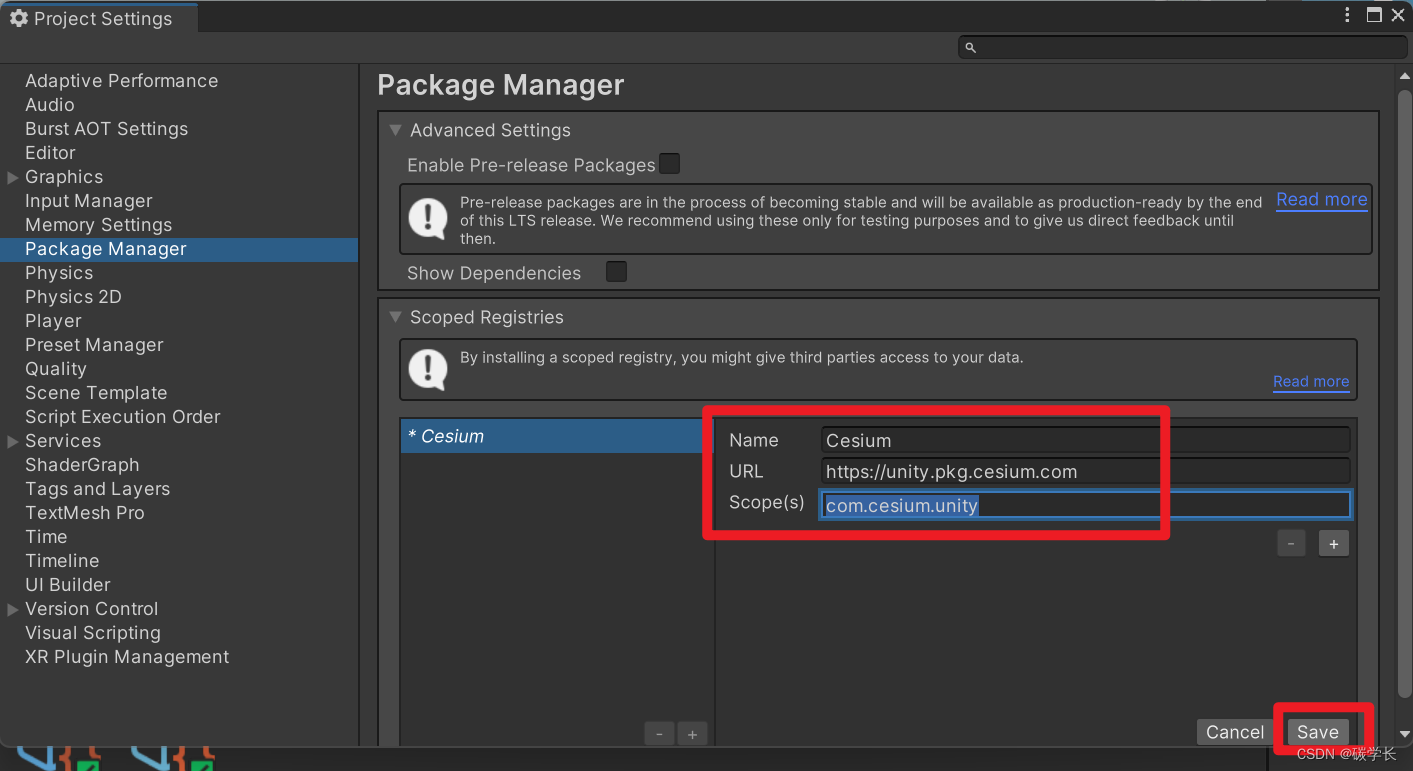Select the * Cesium registry entry
This screenshot has height=771, width=1413.
(558, 436)
